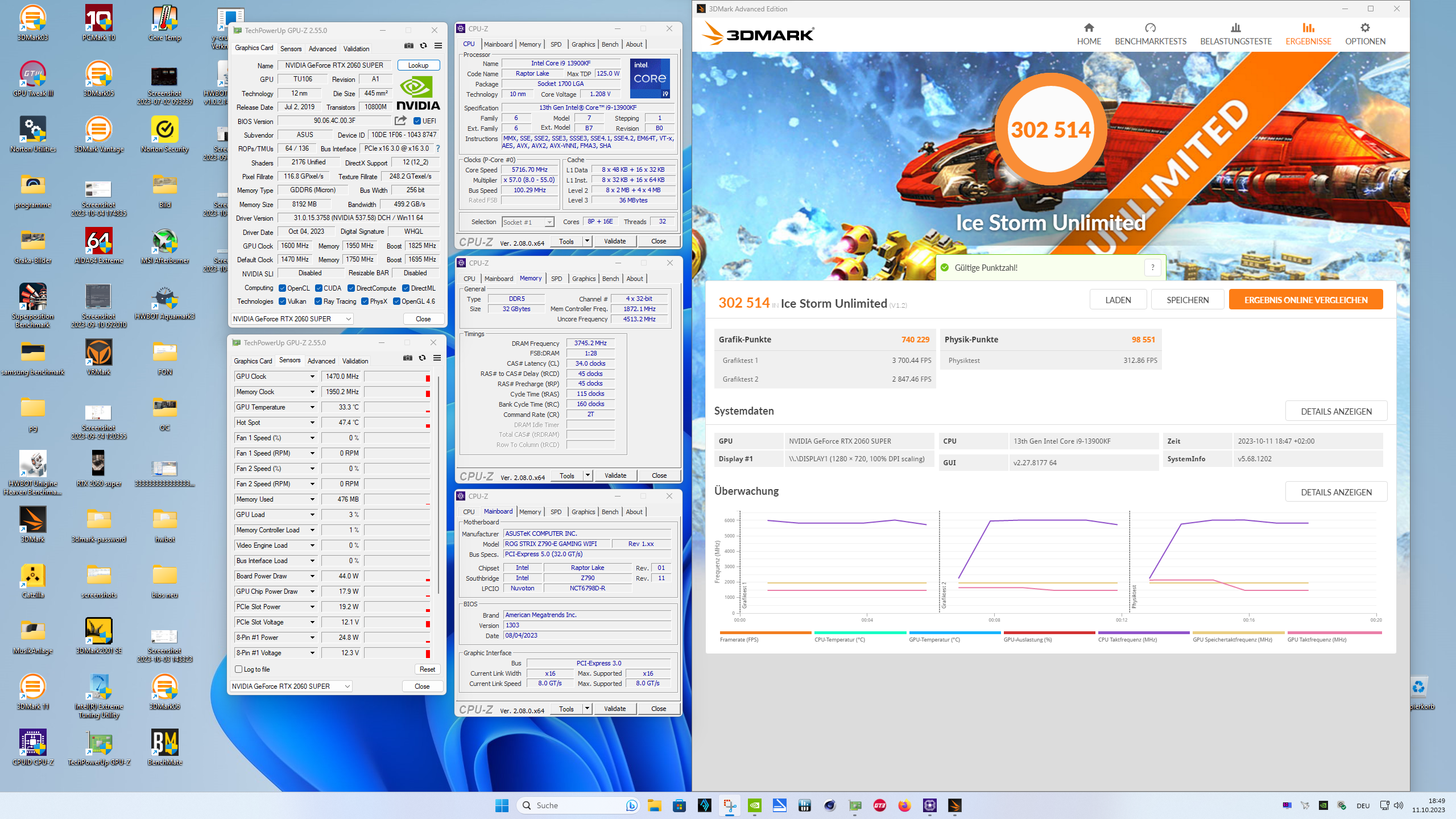
Task: Expand Memory Used sensor dropdown
Action: [x=312, y=499]
